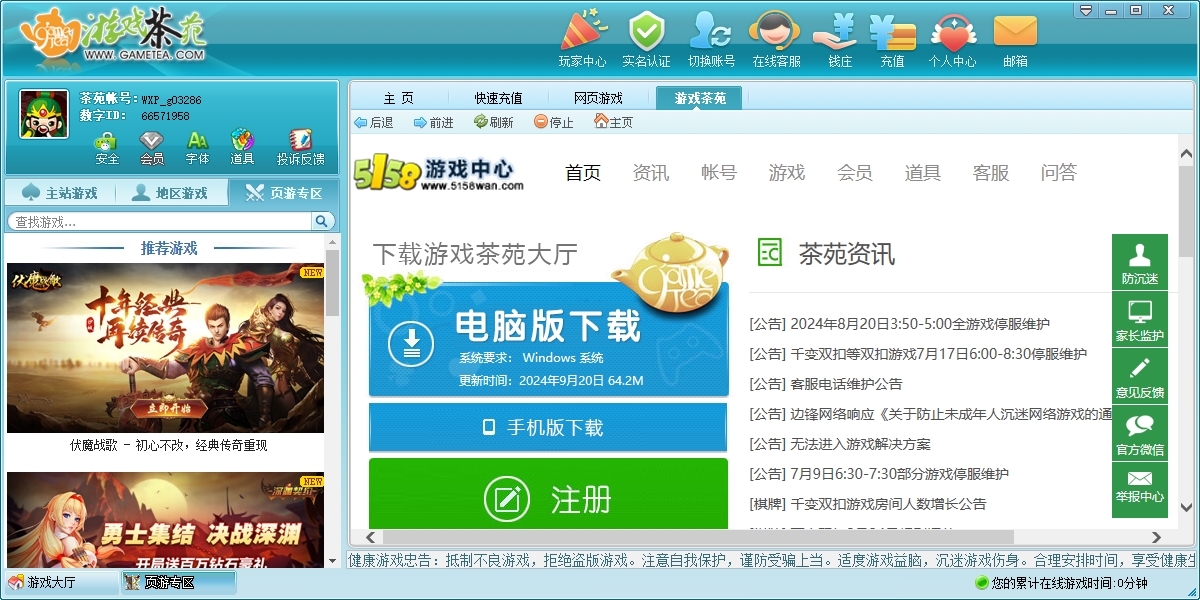Go back with the 后退 arrow
The height and width of the screenshot is (600, 1200).
click(373, 122)
